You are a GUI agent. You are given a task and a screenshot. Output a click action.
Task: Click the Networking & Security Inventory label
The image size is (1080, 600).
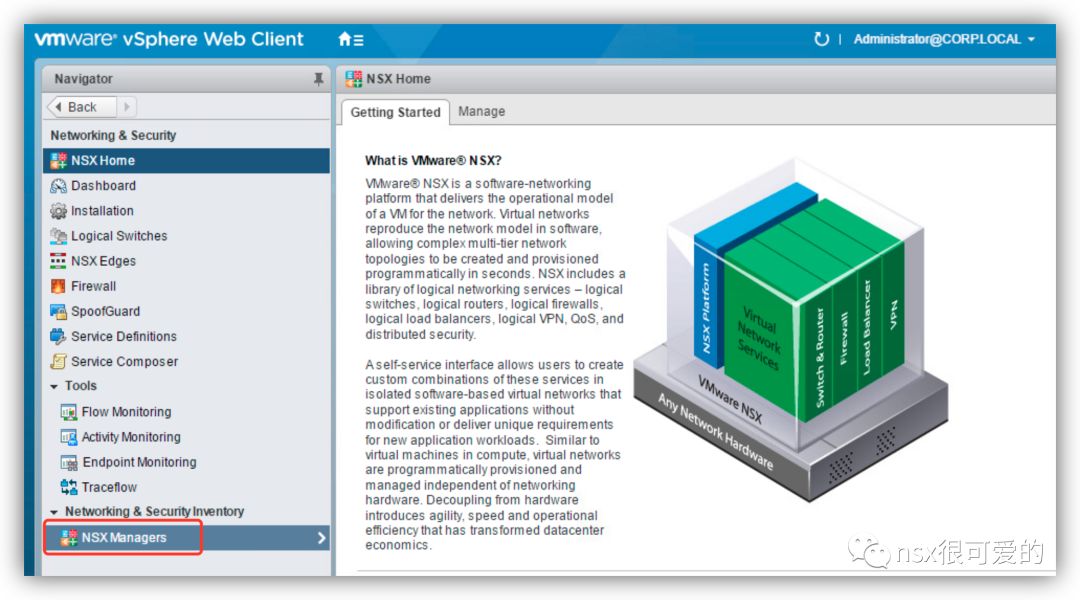(x=154, y=512)
